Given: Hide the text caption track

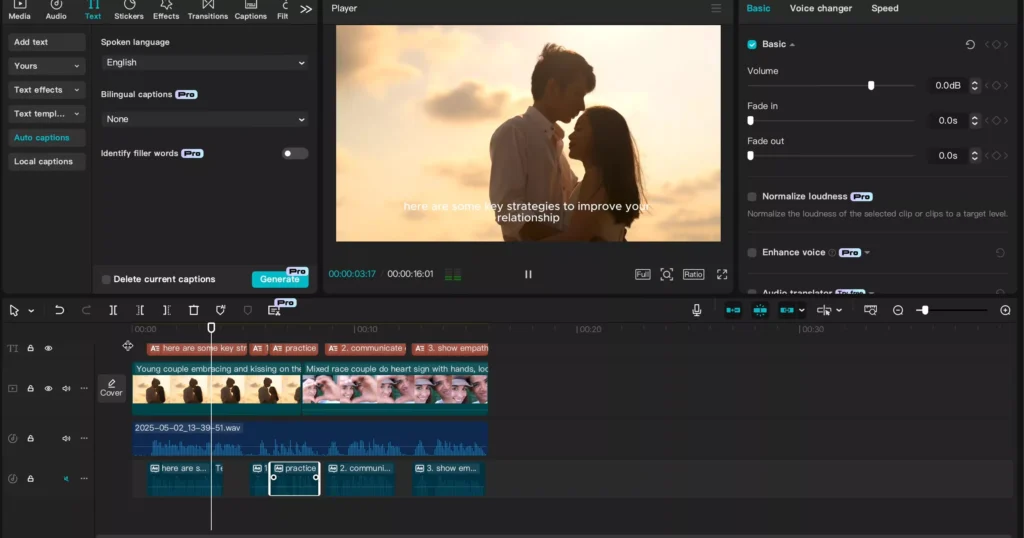Looking at the screenshot, I should (x=48, y=349).
